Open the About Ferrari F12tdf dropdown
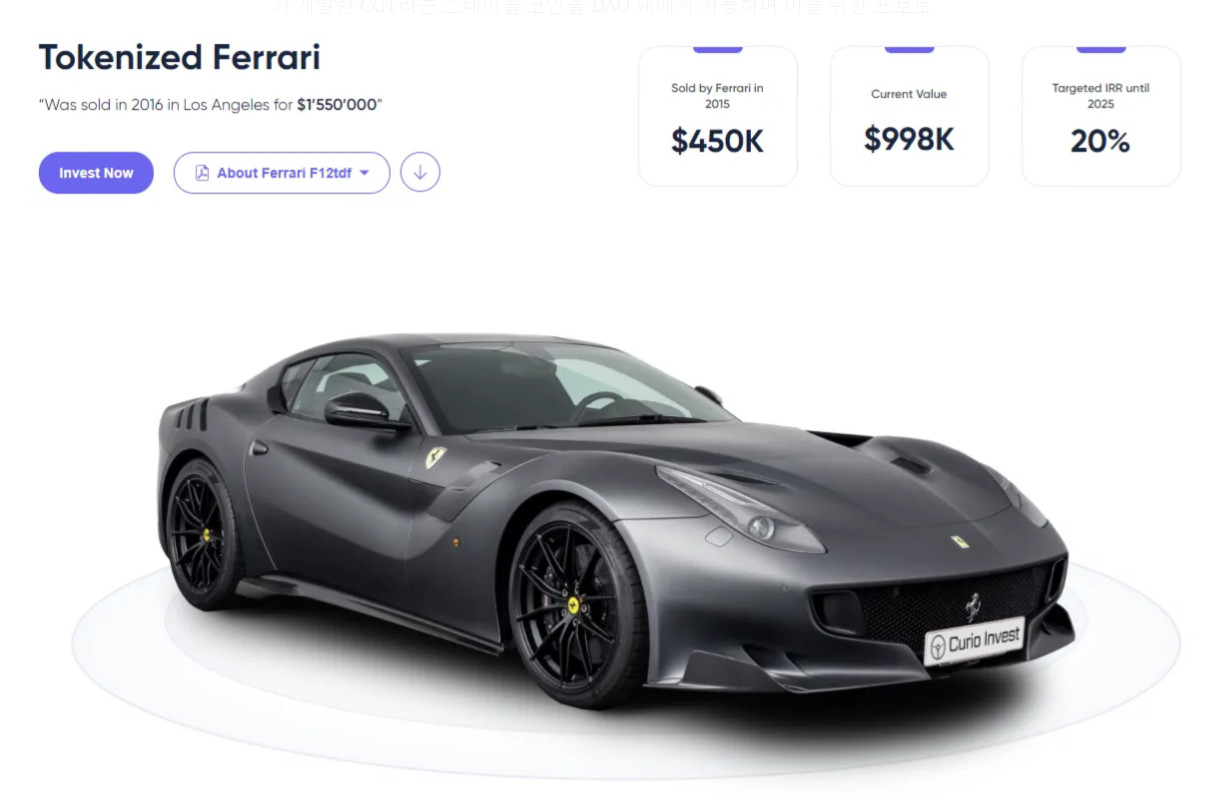 coord(282,173)
